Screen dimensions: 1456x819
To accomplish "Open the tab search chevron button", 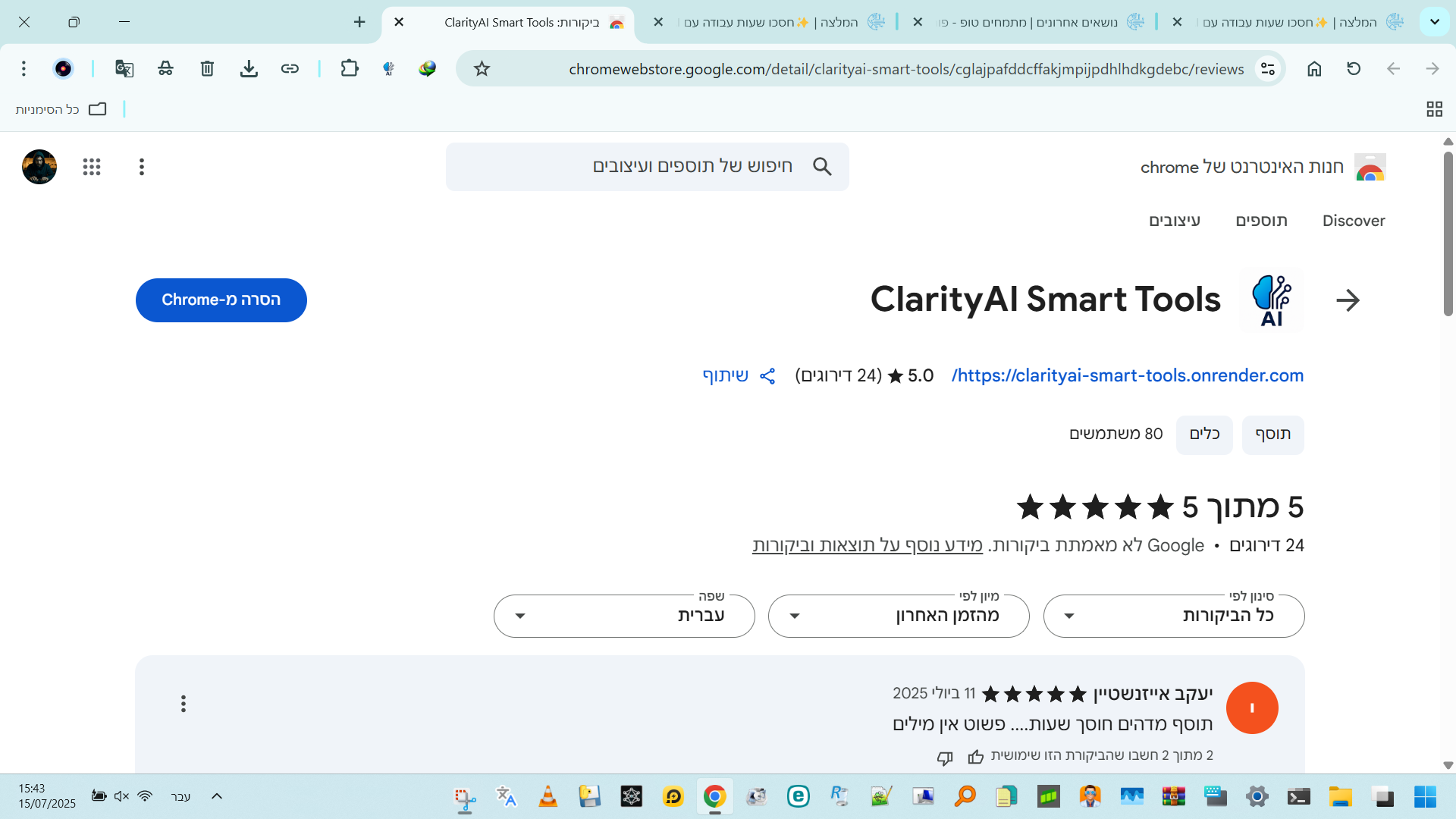I will point(1434,22).
